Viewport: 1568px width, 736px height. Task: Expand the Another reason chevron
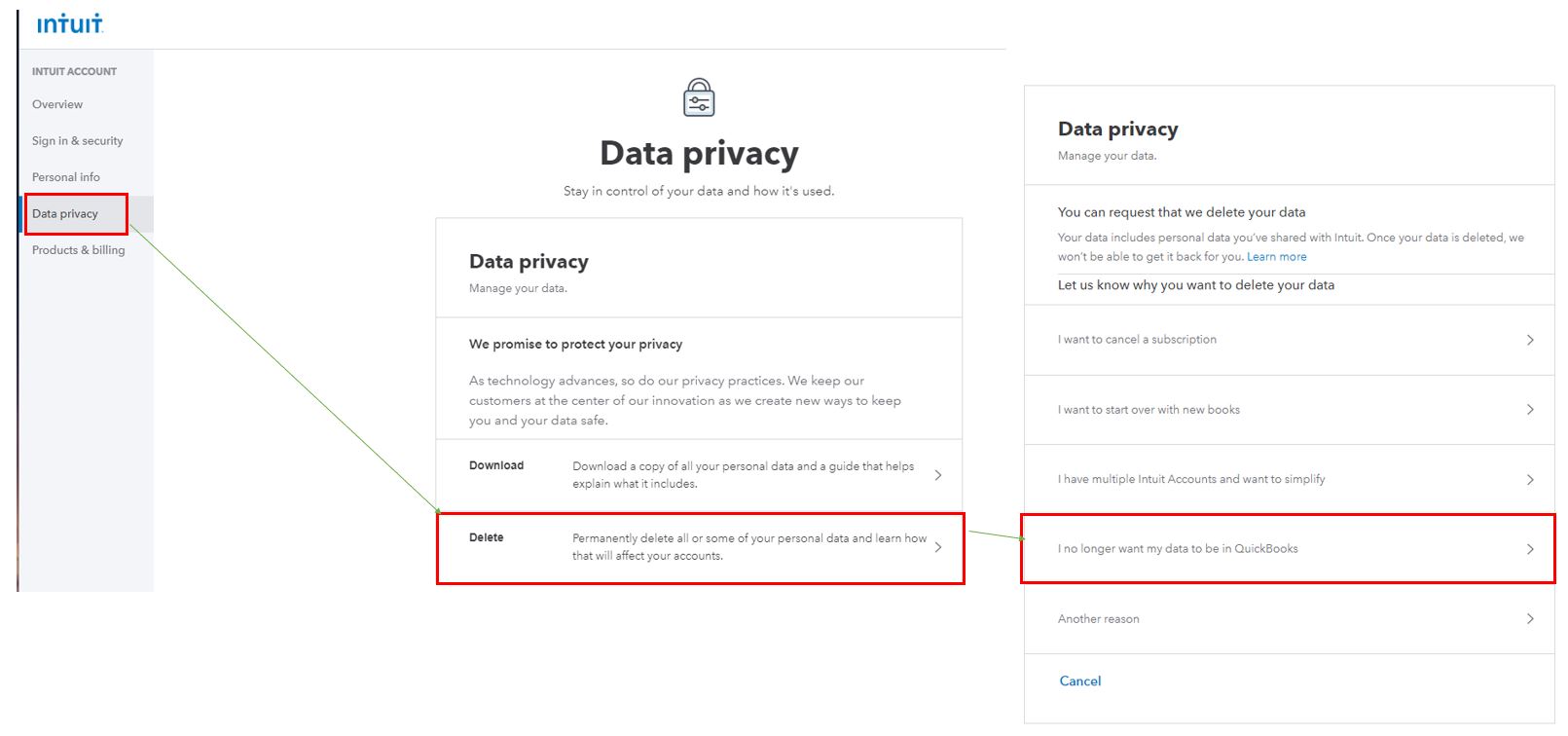pos(1530,619)
